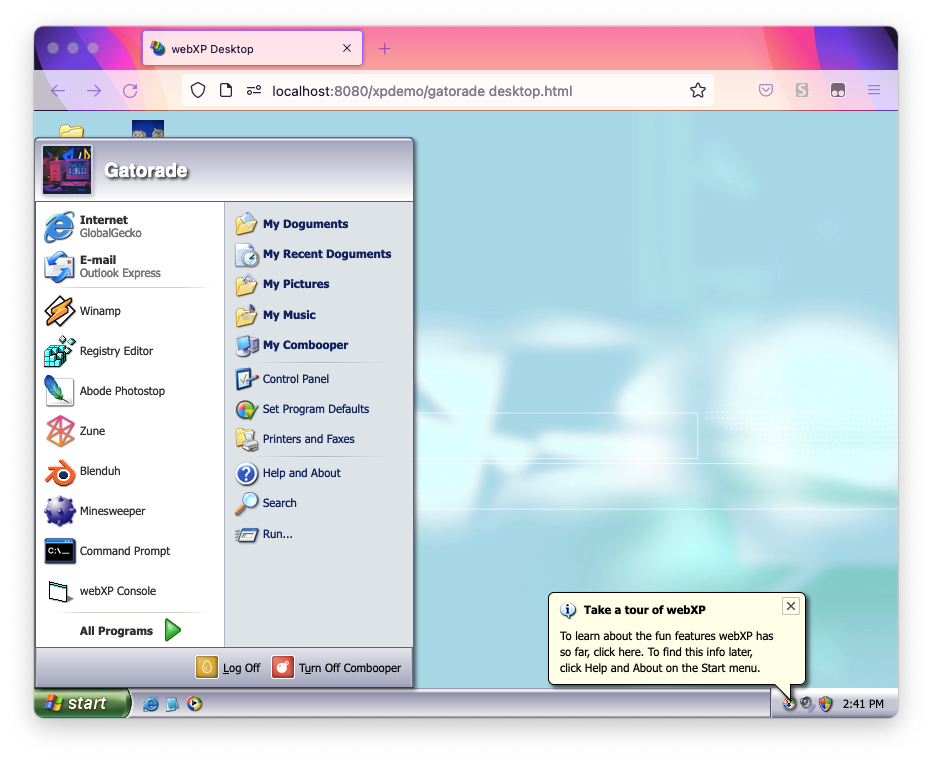Open My Recent Doguments submenu
Image resolution: width=932 pixels, height=760 pixels.
click(x=326, y=254)
